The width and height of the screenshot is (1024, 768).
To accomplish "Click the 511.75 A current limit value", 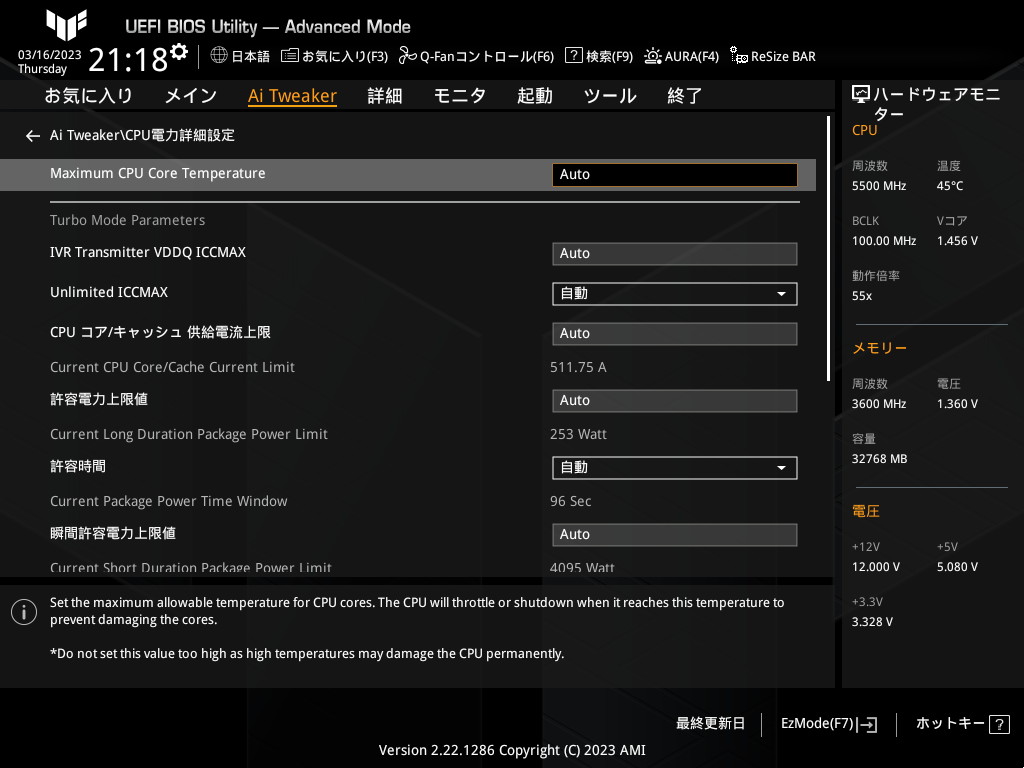I will click(578, 368).
